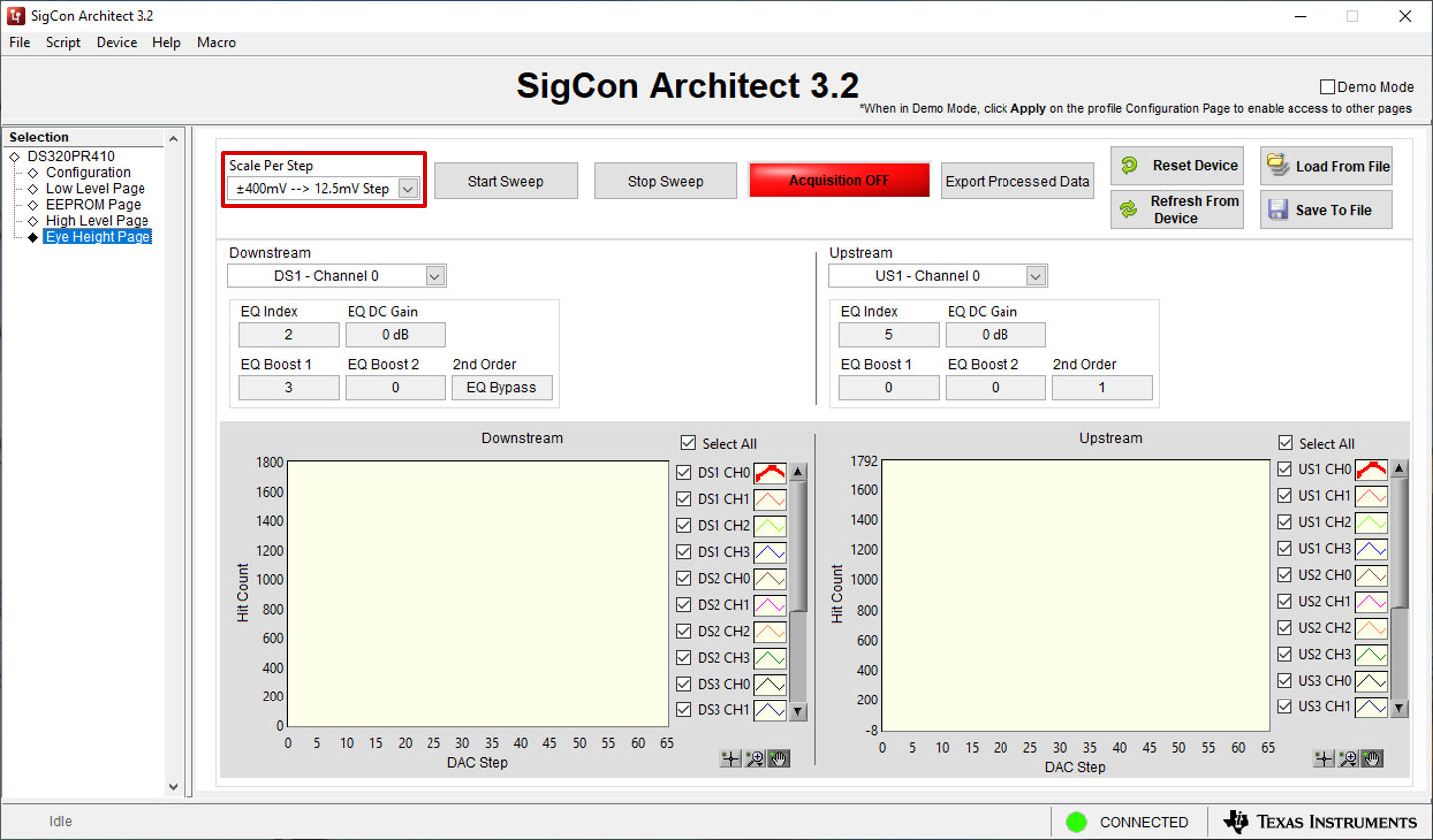Click the green CONNECTED status indicator
Viewport: 1433px width, 840px height.
[x=1076, y=822]
